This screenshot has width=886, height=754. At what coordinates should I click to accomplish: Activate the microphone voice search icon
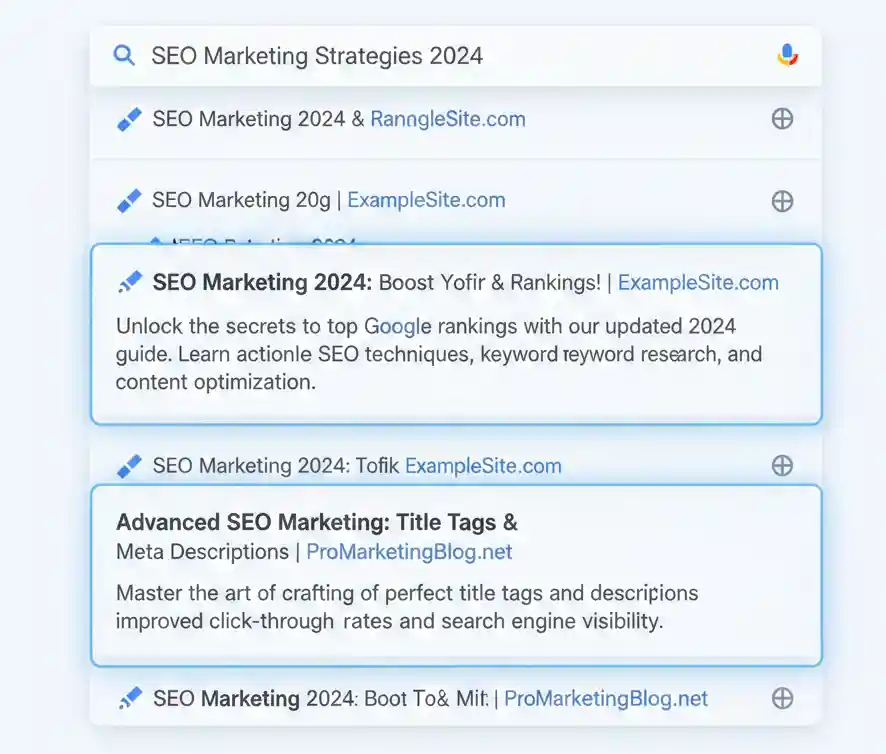coord(789,55)
